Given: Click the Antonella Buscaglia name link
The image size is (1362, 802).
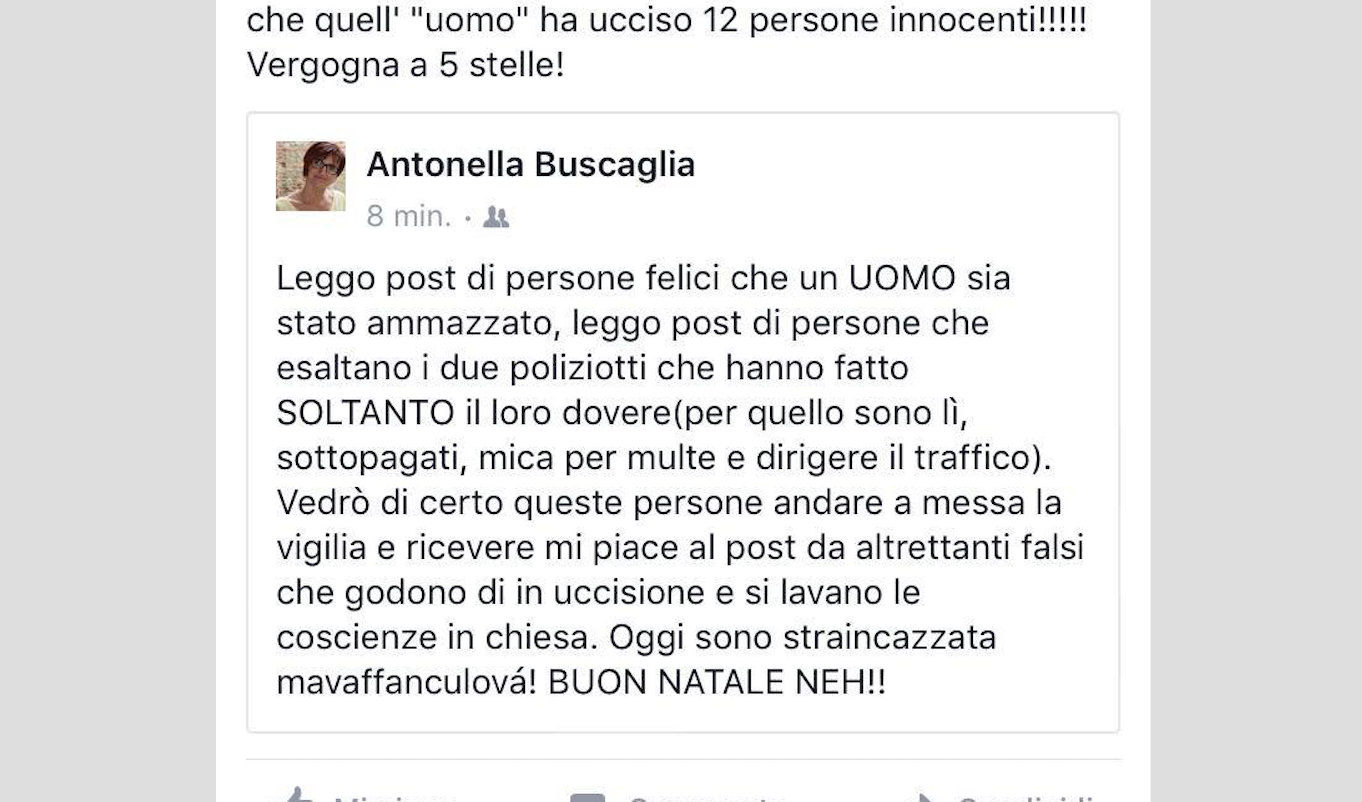Looking at the screenshot, I should tap(531, 164).
